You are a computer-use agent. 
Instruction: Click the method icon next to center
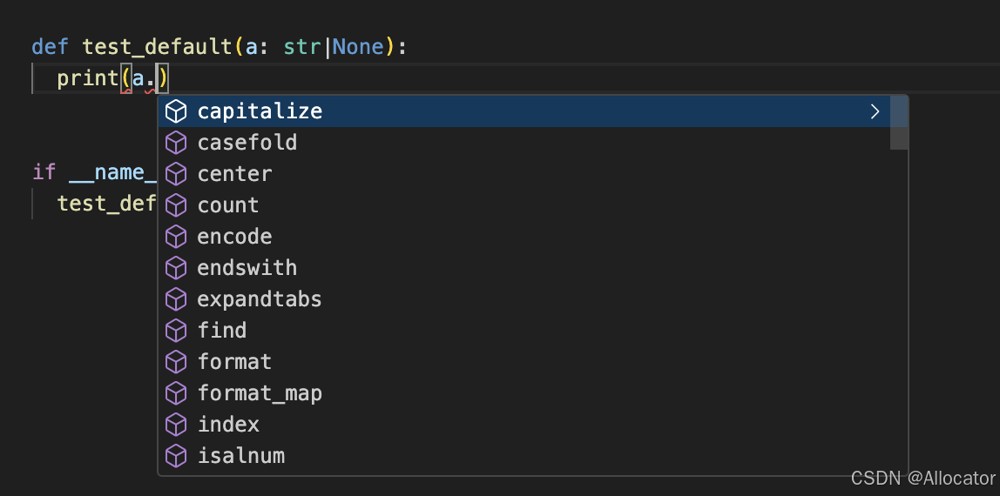(176, 174)
